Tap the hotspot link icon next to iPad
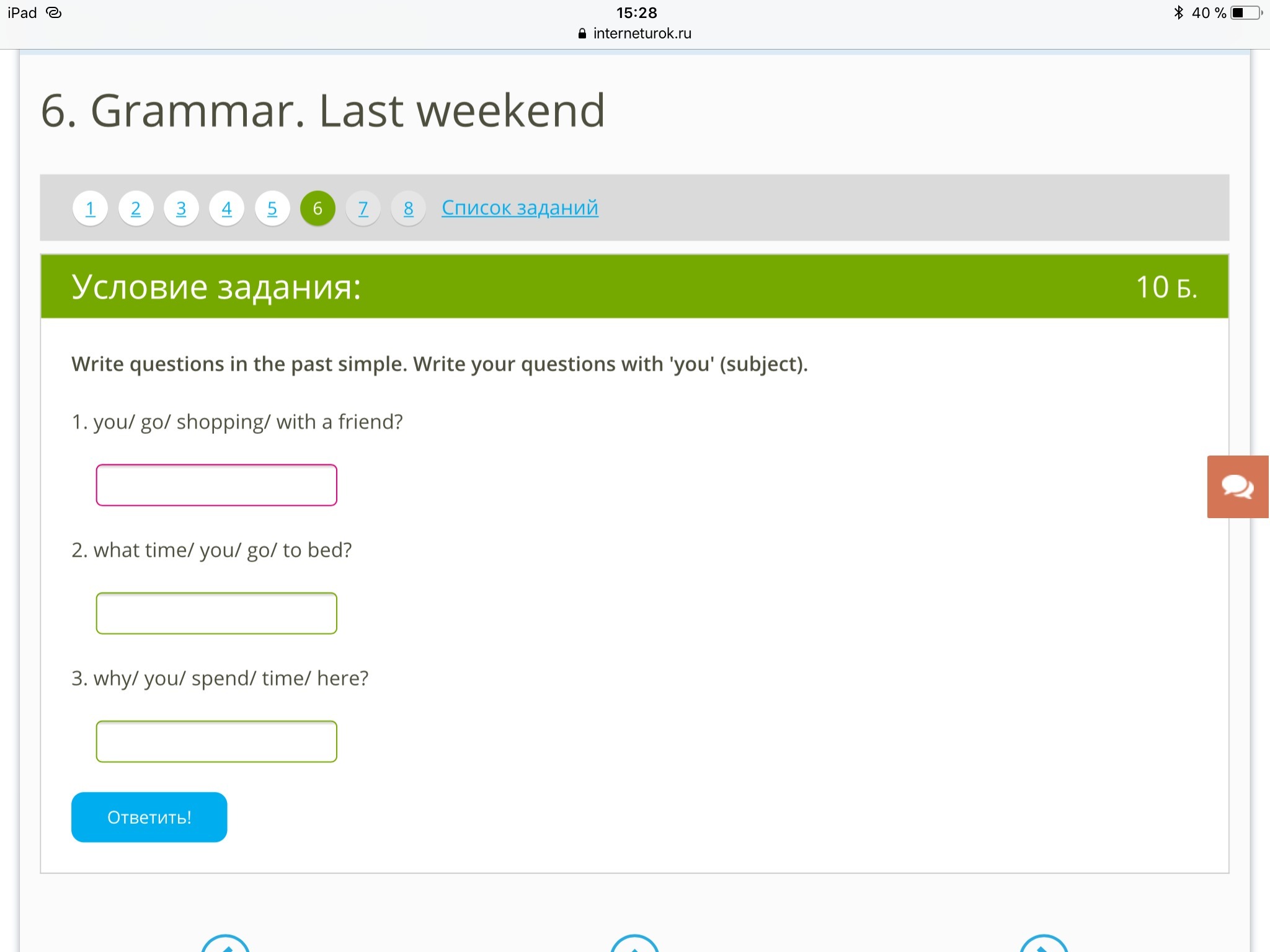 click(x=54, y=12)
